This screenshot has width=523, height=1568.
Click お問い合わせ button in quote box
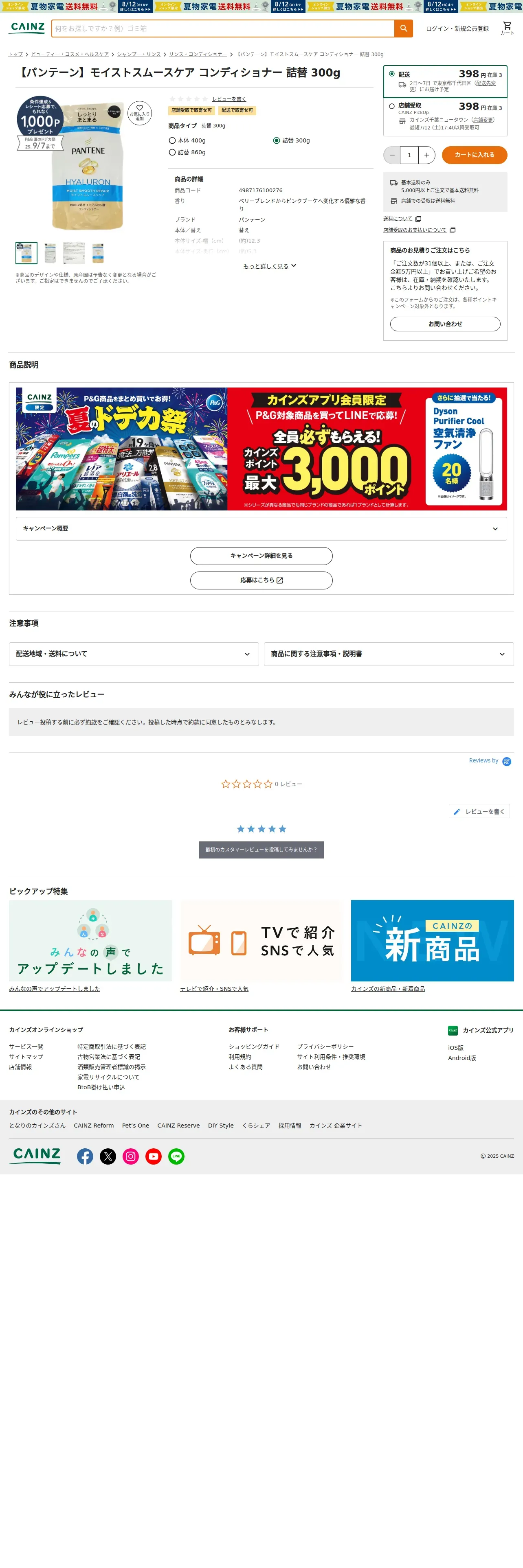[445, 324]
